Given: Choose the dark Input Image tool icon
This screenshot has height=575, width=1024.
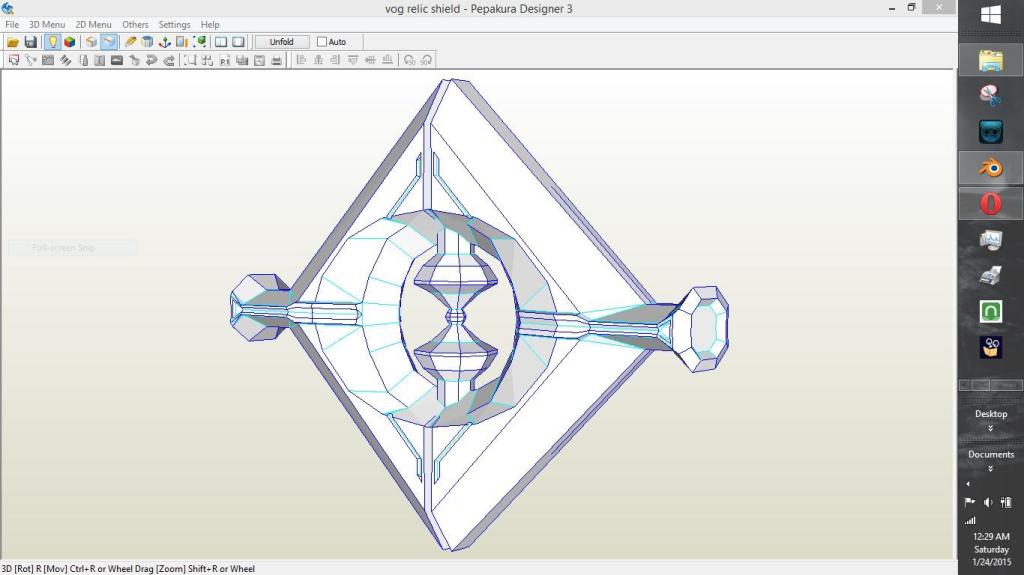Looking at the screenshot, I should click(117, 60).
